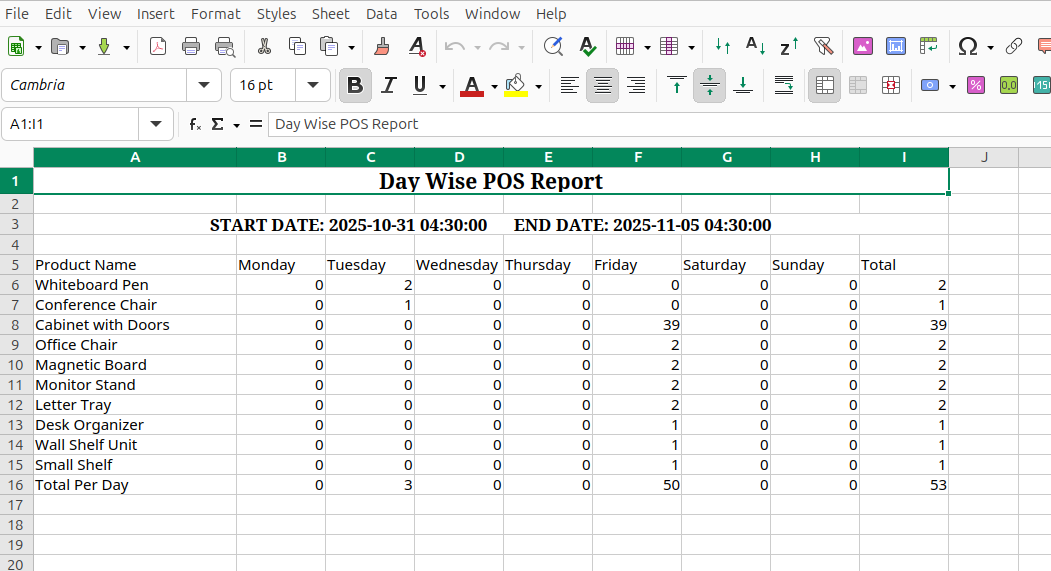
Task: Expand the Name Box dropdown arrow
Action: click(x=156, y=124)
